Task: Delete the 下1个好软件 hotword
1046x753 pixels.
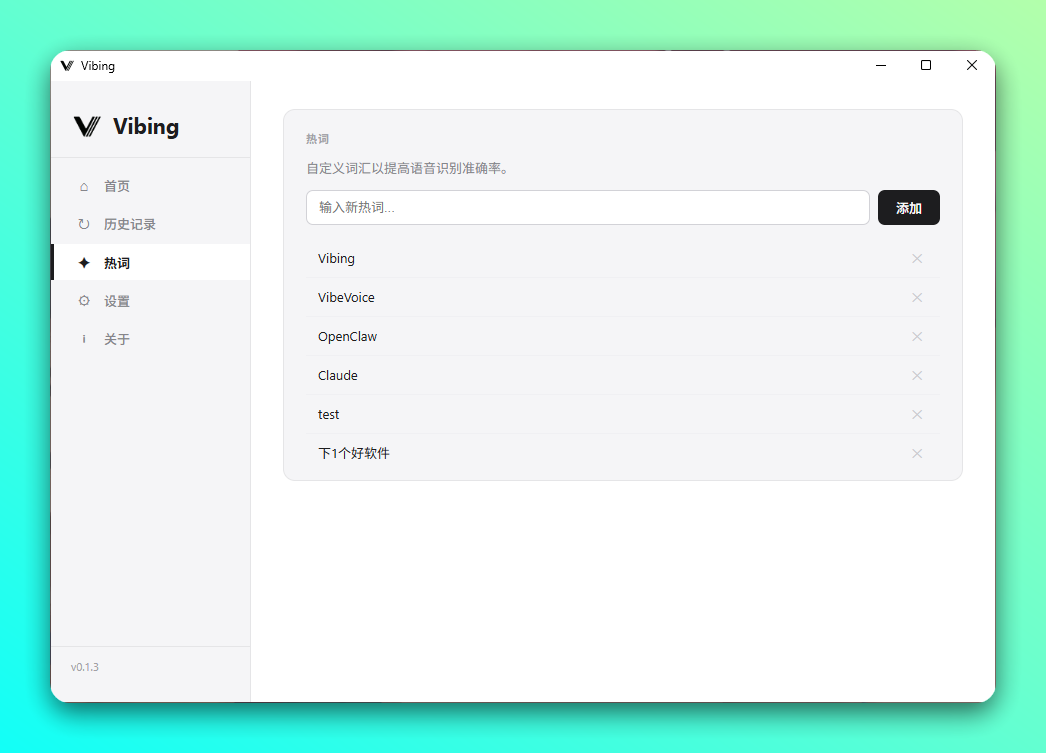Action: coord(917,453)
